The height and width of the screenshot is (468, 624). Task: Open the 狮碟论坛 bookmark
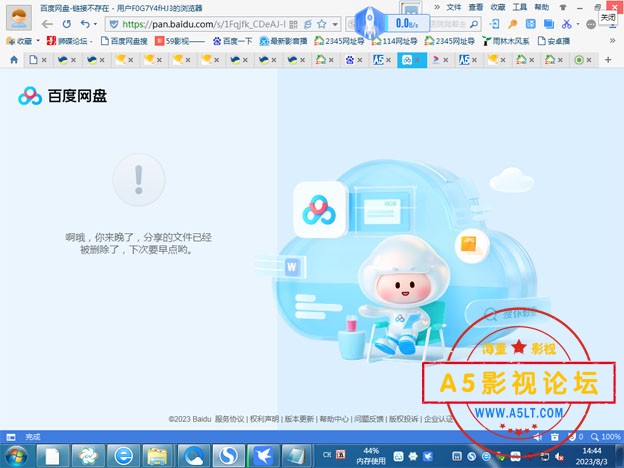point(68,41)
